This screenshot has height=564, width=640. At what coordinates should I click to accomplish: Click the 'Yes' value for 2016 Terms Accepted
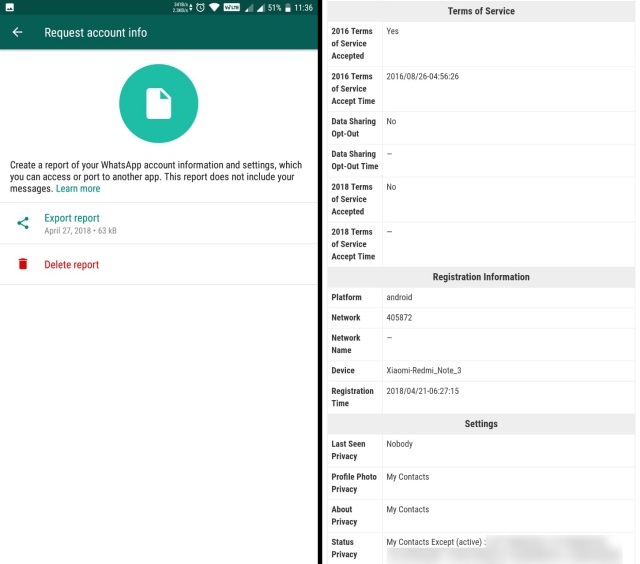(392, 31)
